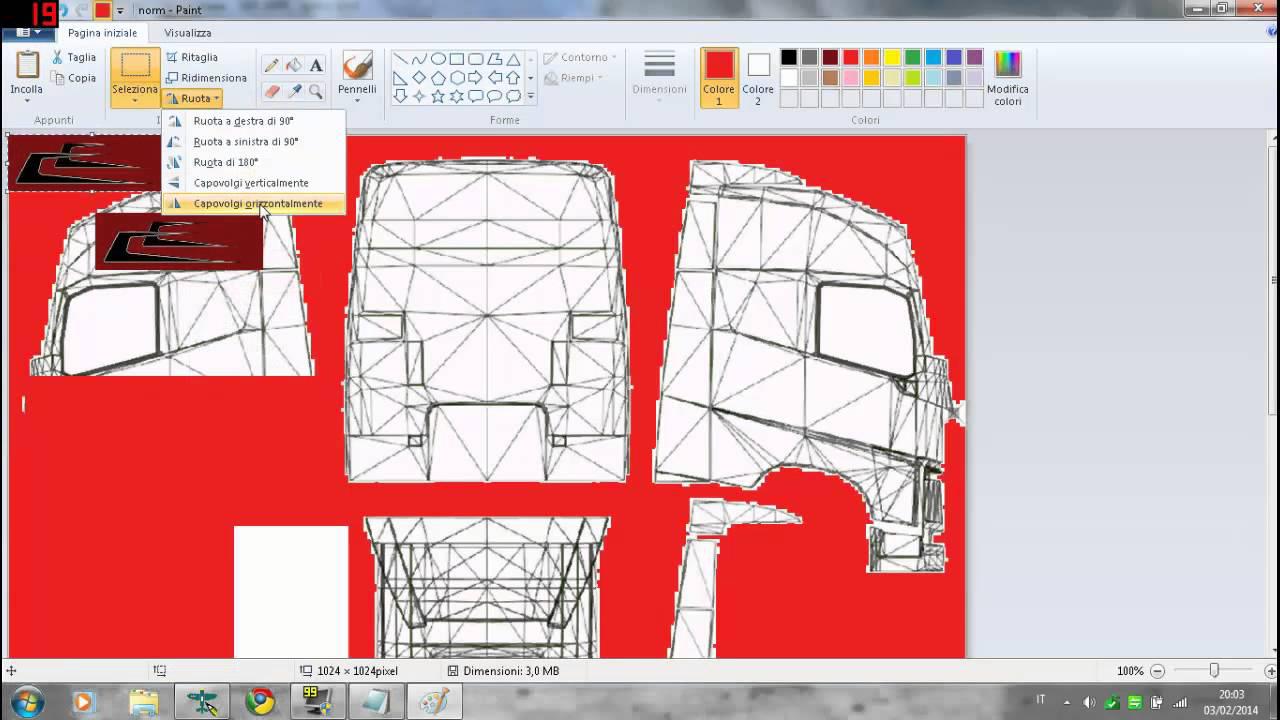Select Ruota a destra di 90°
Image resolution: width=1280 pixels, height=720 pixels.
[243, 121]
